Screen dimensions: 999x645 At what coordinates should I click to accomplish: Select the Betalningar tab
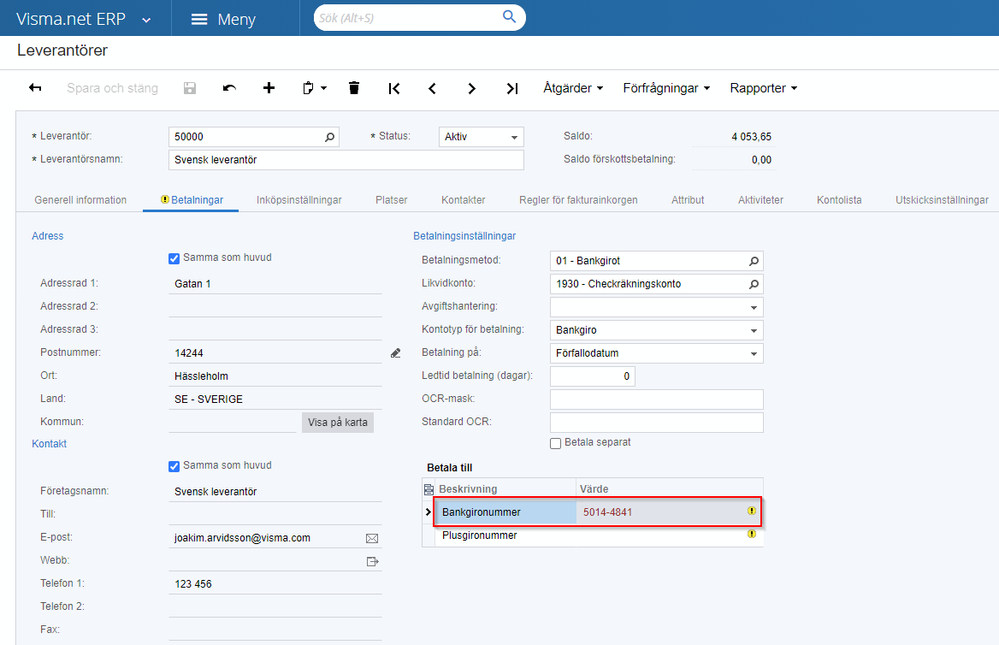[x=192, y=200]
